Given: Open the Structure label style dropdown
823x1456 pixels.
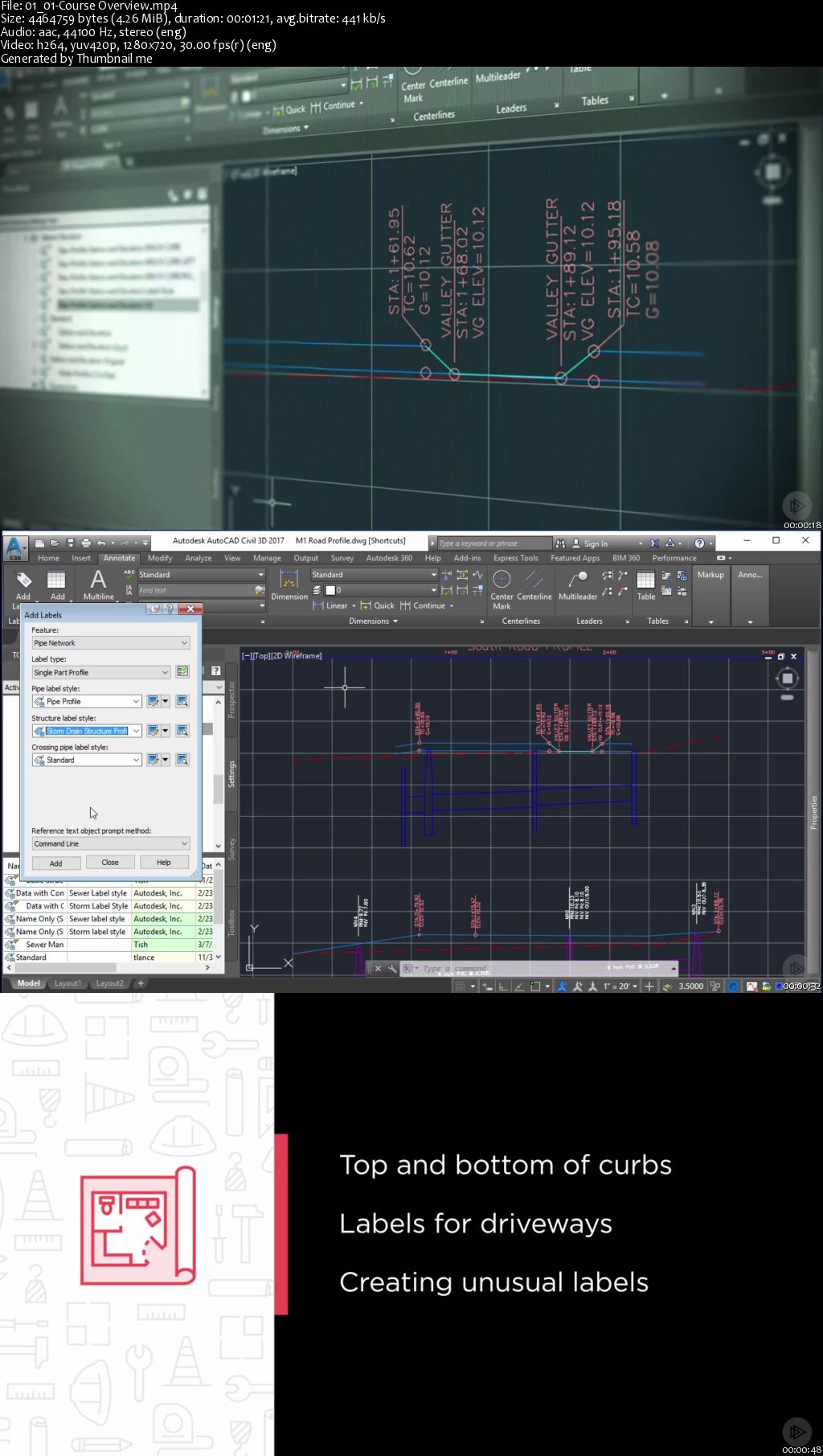Looking at the screenshot, I should (87, 731).
